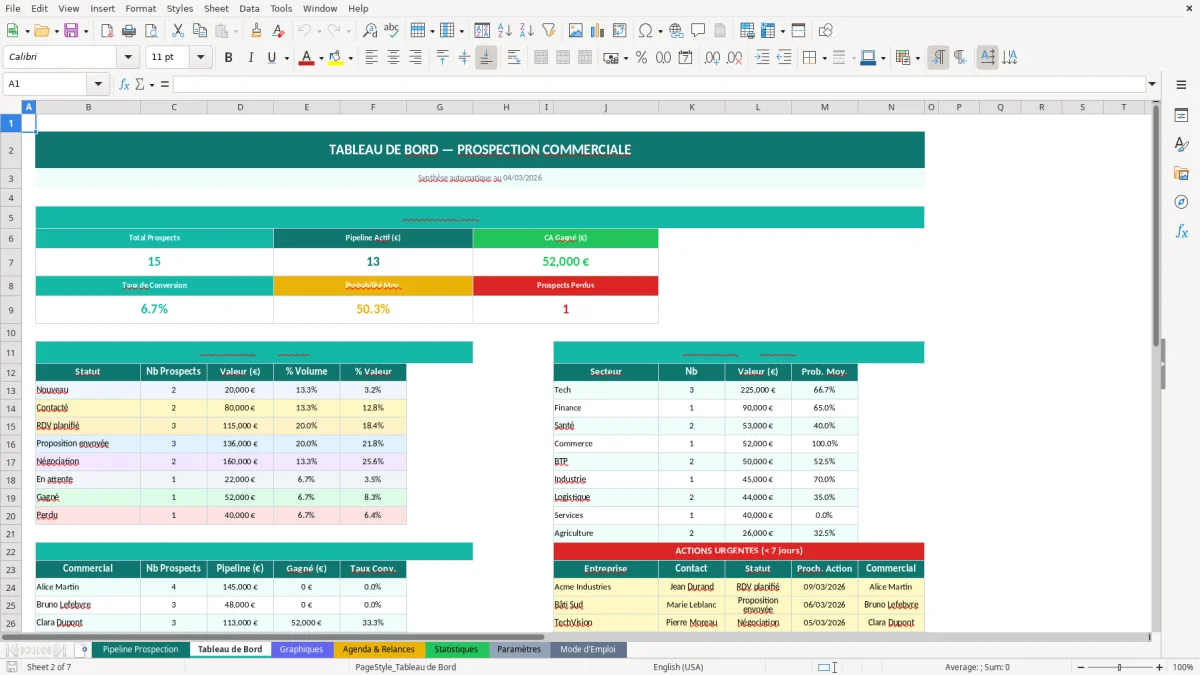
Task: Click the column D header
Action: [240, 107]
